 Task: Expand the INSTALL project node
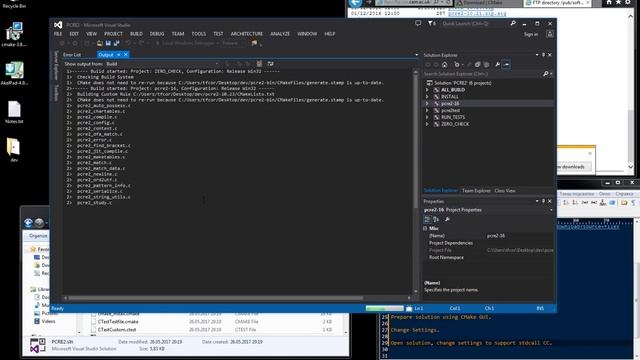[x=427, y=97]
